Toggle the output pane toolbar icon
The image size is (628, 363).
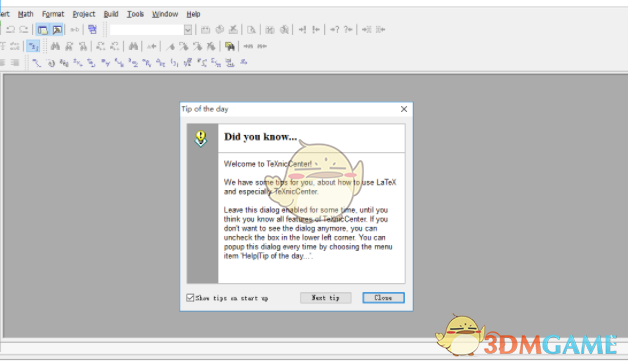click(x=57, y=30)
